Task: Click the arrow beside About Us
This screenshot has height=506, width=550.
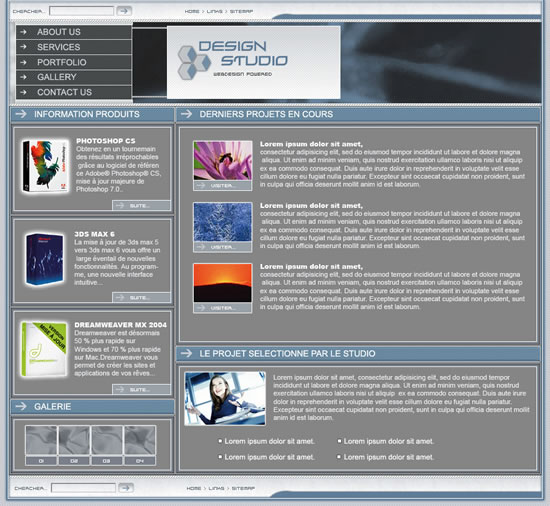Action: [x=24, y=32]
